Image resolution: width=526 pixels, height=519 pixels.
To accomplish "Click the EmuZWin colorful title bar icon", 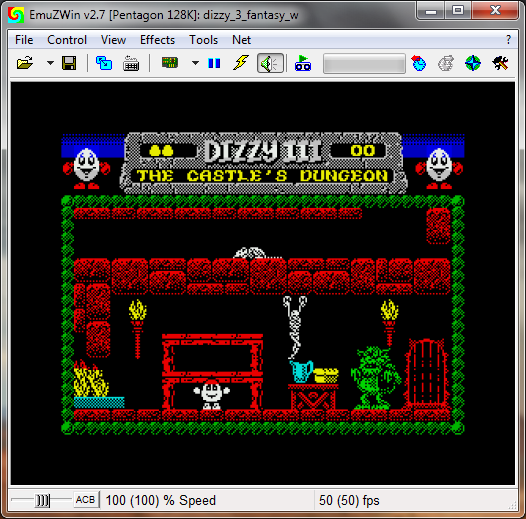I will (16, 15).
